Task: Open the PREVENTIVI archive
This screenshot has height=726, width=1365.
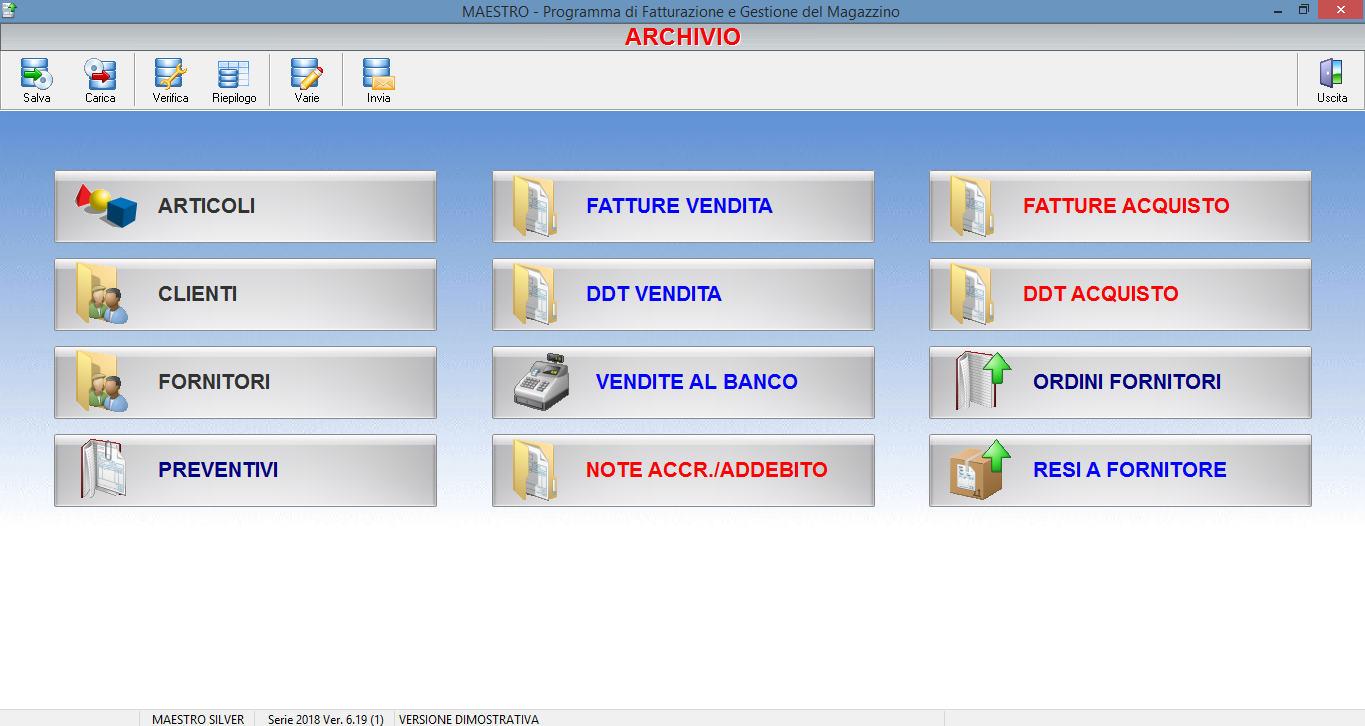Action: coord(245,470)
